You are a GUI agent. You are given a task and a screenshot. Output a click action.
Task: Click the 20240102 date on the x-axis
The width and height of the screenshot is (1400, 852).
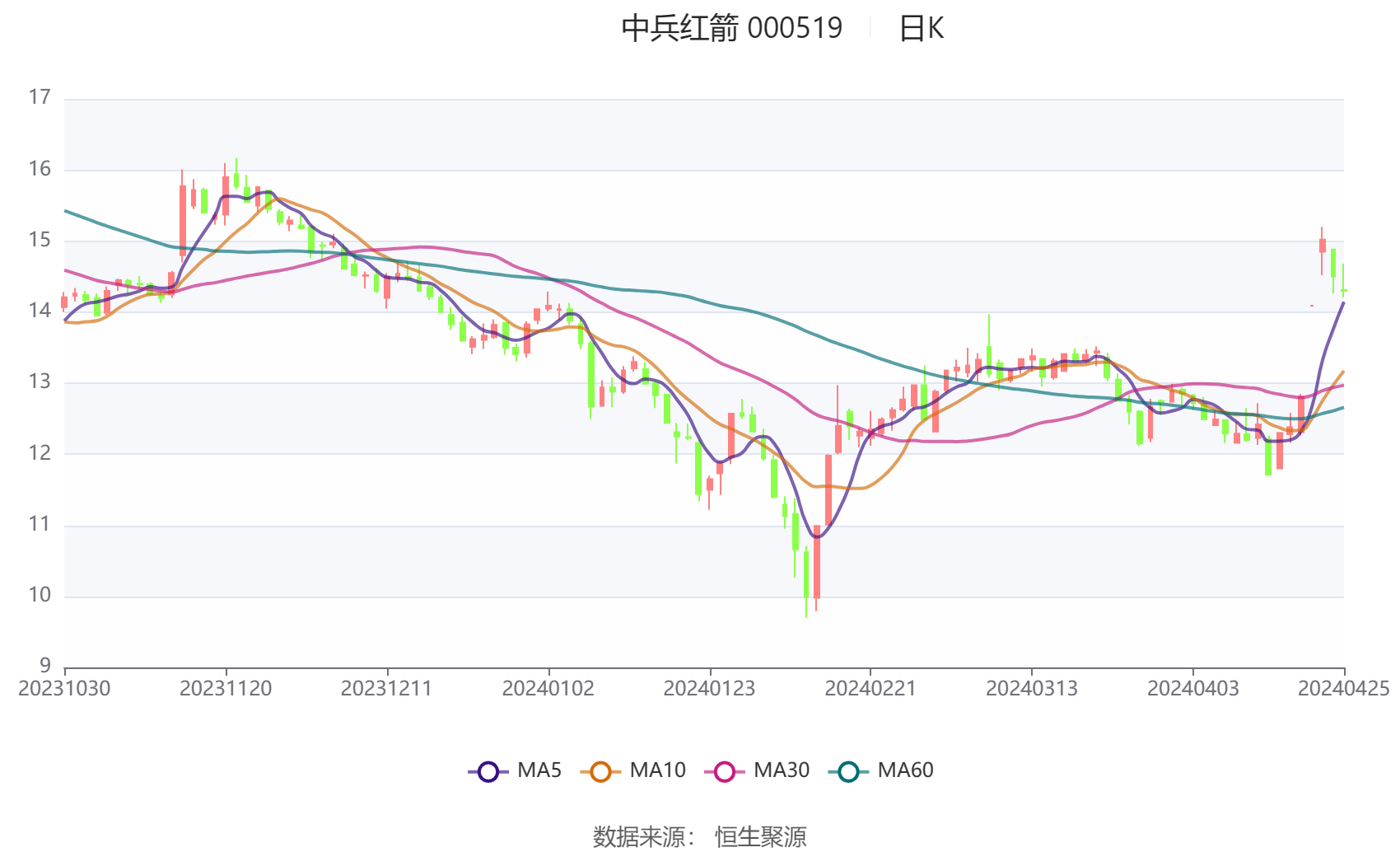(x=548, y=689)
